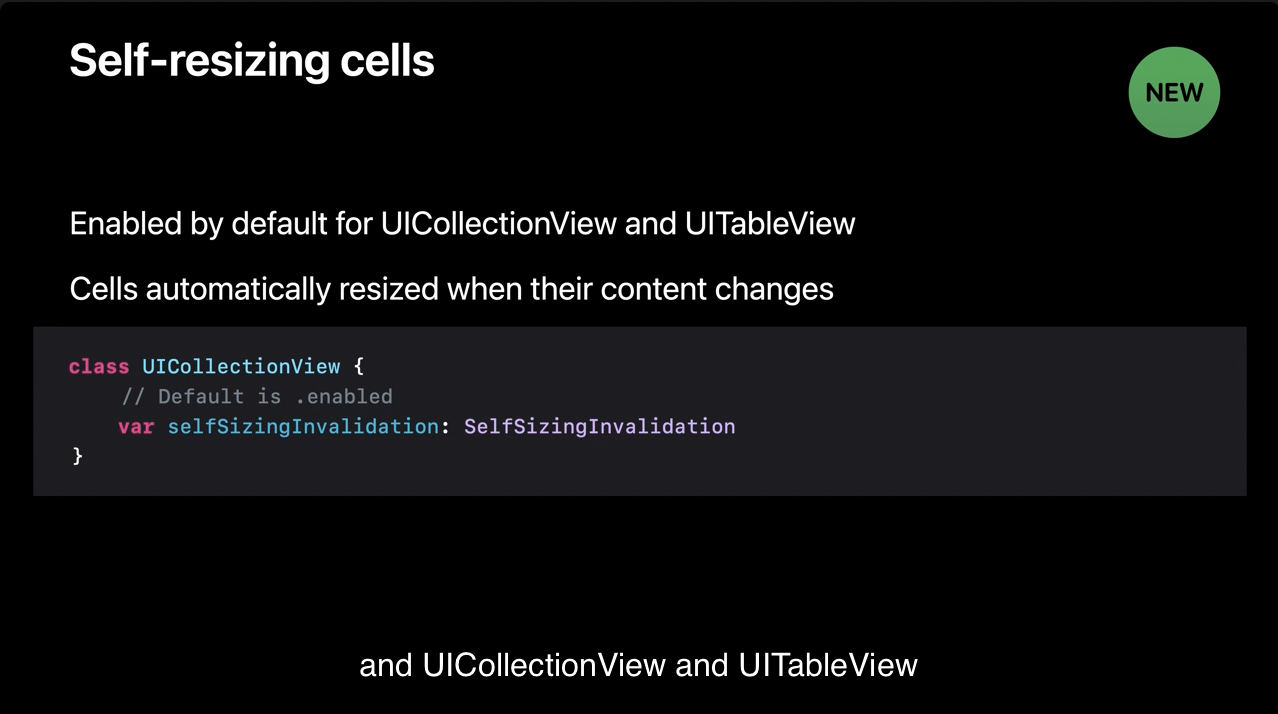The height and width of the screenshot is (714, 1278).
Task: Click the 'Enabled by default' bullet line
Action: (462, 223)
